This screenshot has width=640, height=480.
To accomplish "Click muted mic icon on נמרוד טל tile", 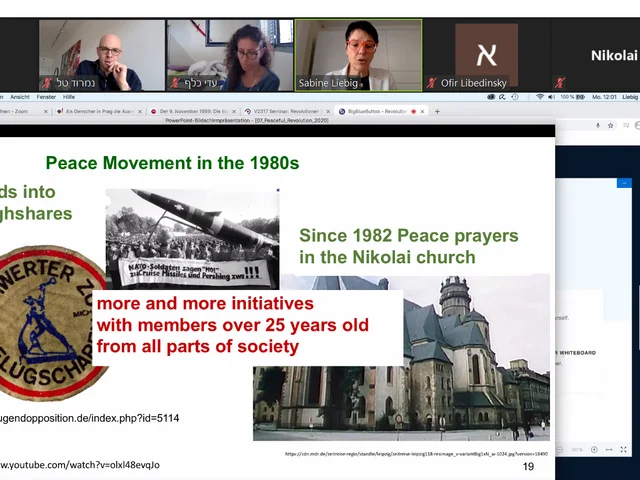I will [47, 83].
